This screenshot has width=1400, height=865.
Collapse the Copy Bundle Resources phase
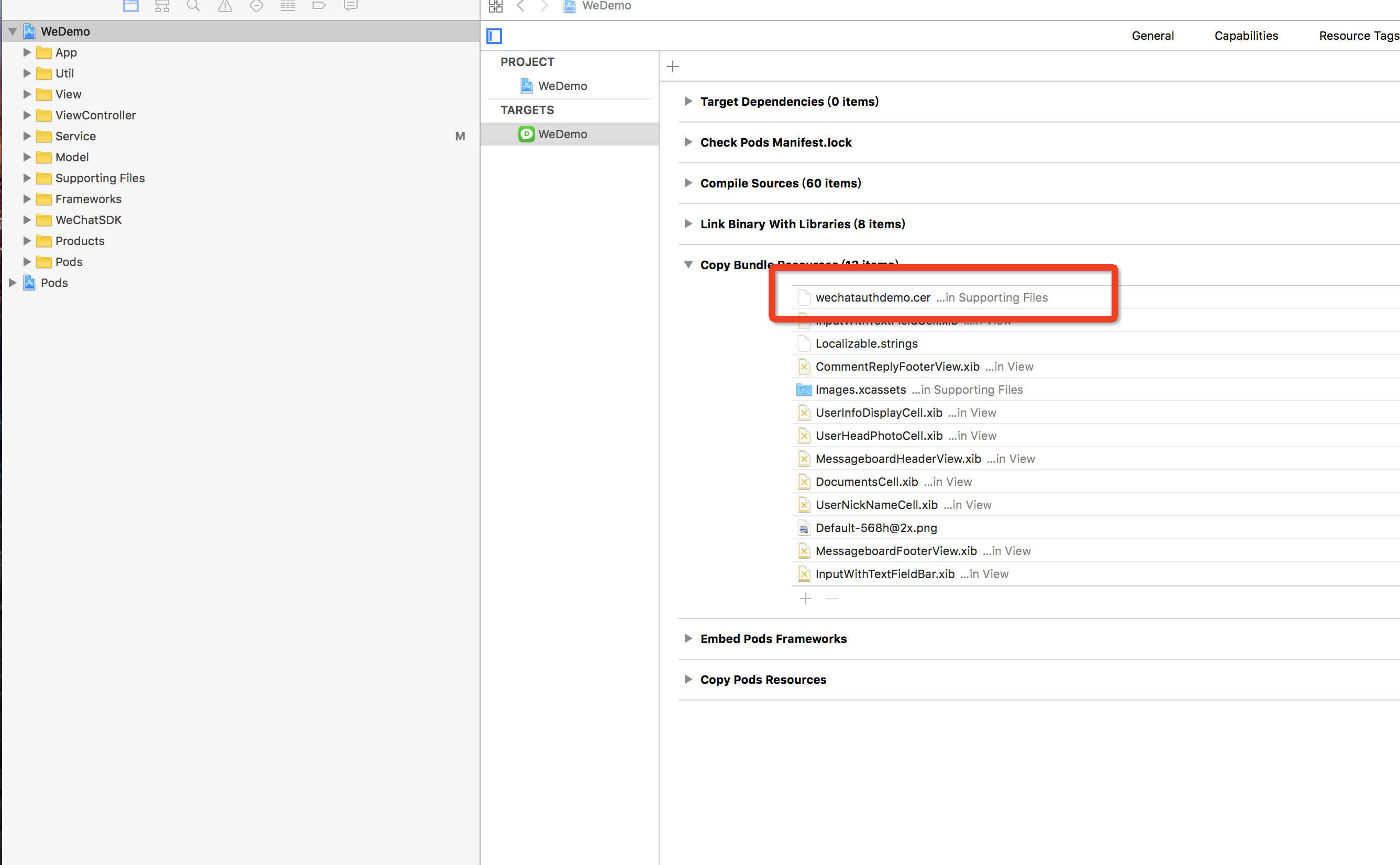tap(688, 264)
